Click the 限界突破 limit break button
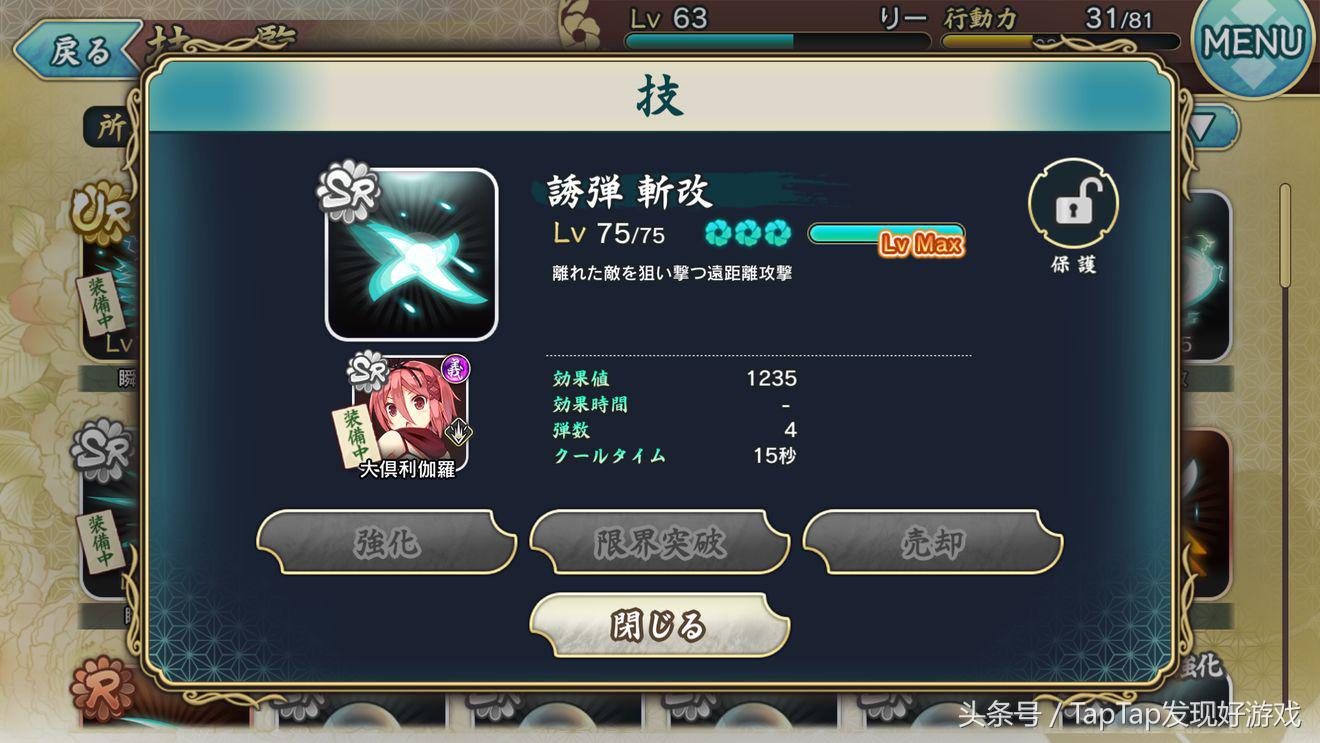This screenshot has height=743, width=1320. 659,543
